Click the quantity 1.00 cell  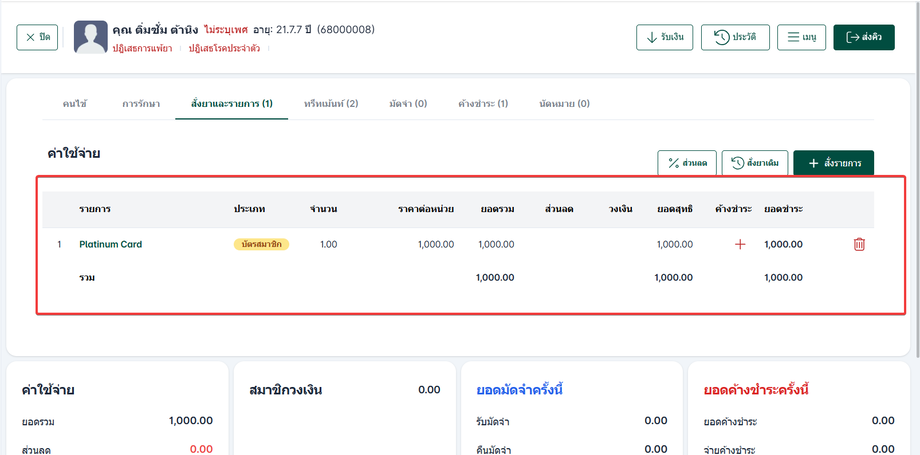coord(329,244)
